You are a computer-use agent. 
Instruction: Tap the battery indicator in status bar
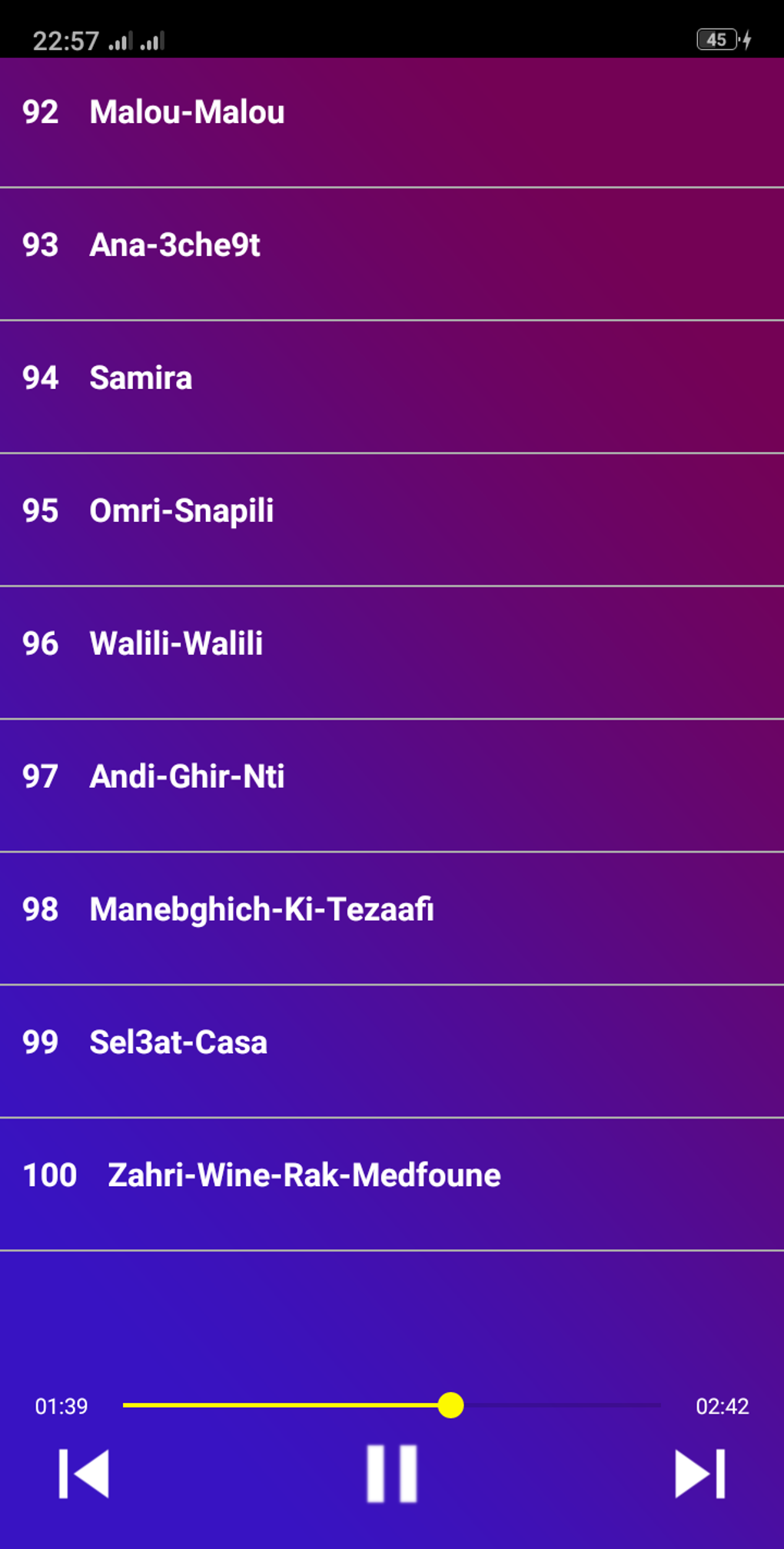point(716,40)
